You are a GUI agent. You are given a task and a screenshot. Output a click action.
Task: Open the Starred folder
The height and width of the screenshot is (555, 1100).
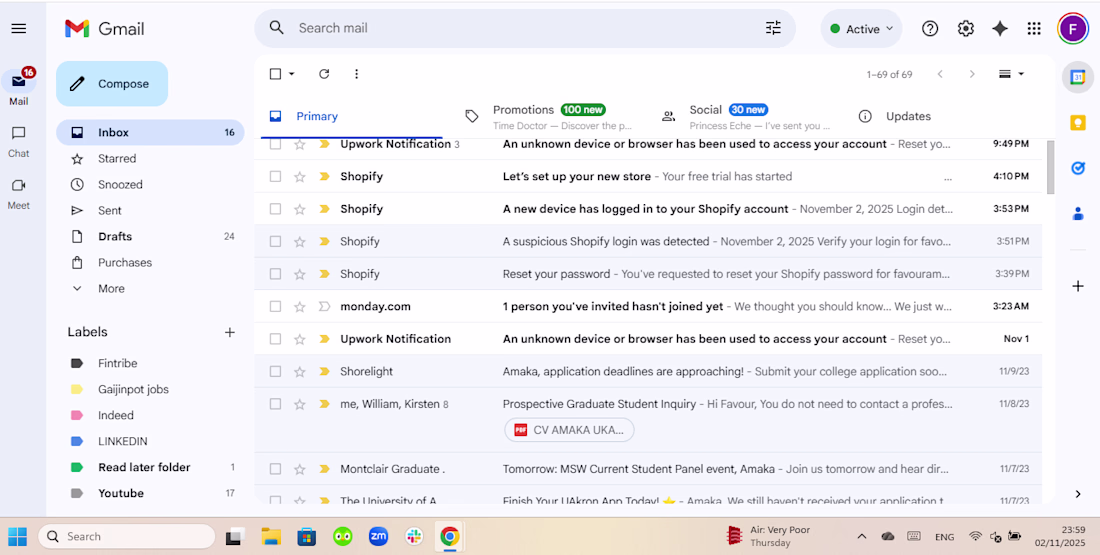coord(116,159)
